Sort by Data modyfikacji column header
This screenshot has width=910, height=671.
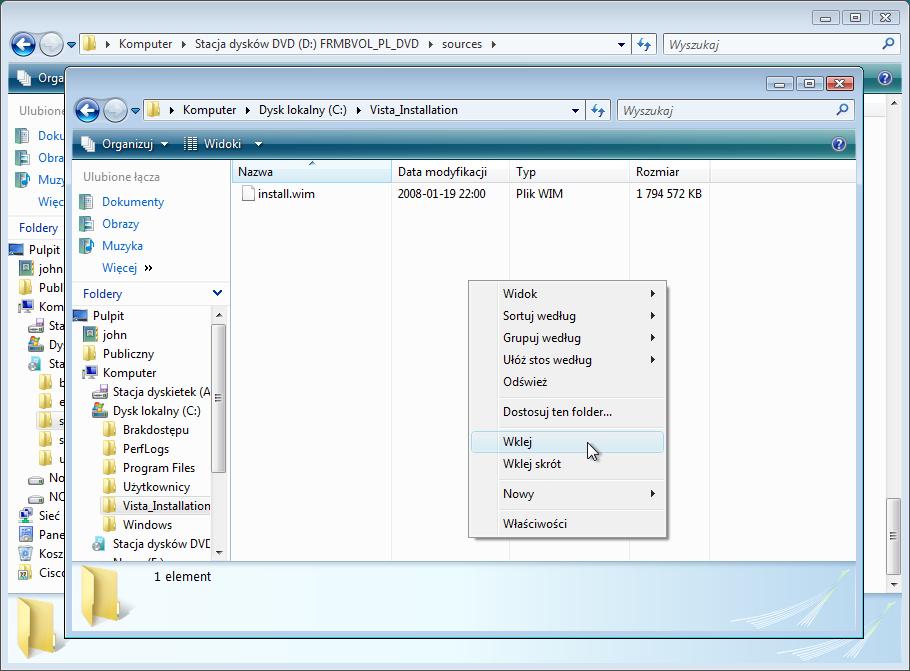tap(451, 172)
